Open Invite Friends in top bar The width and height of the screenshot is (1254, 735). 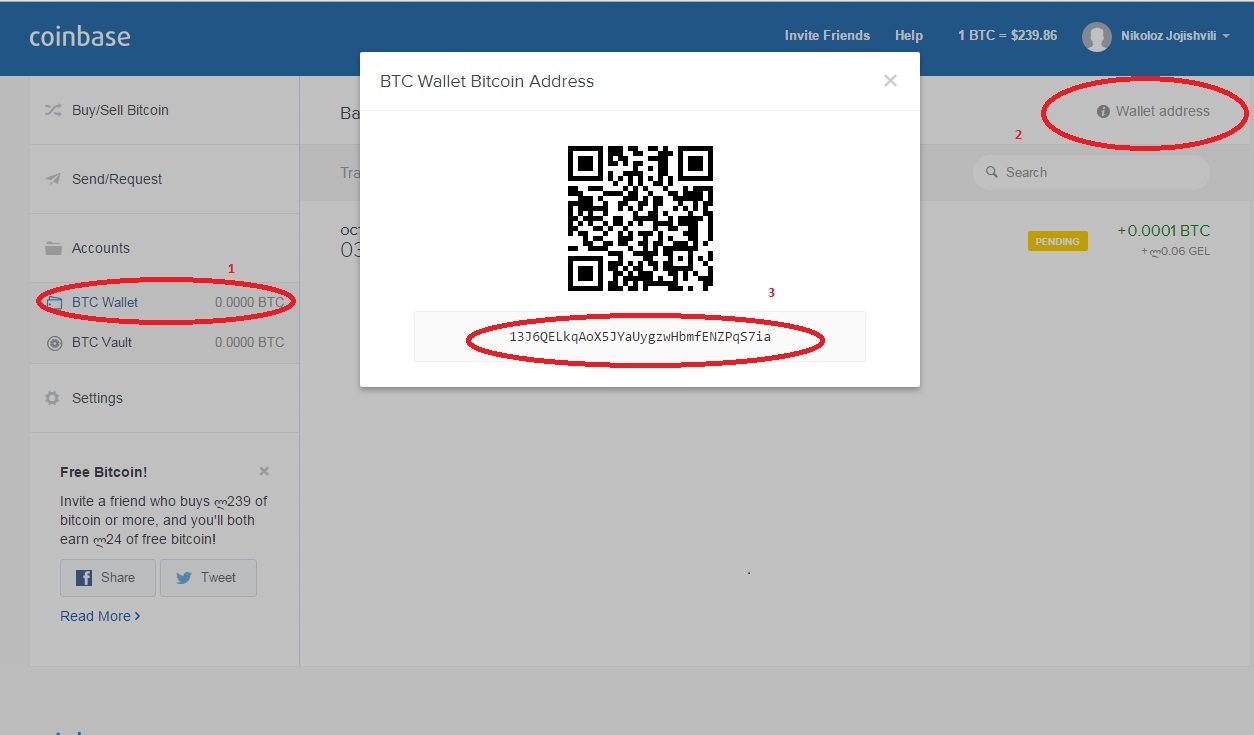coord(827,35)
